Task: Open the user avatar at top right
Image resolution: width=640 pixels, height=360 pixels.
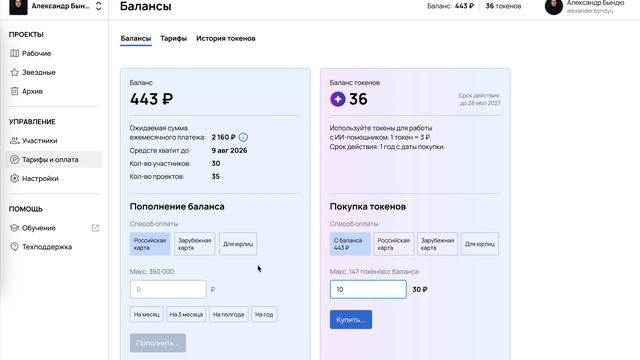Action: click(553, 6)
